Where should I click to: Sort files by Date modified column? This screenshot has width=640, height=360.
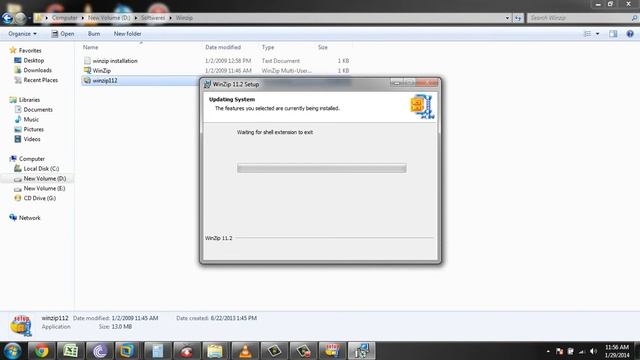click(223, 47)
